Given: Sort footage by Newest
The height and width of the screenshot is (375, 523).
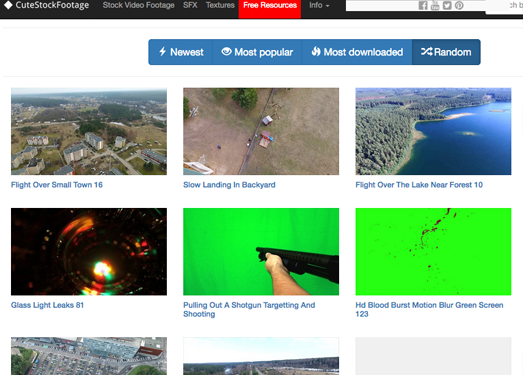Looking at the screenshot, I should [181, 52].
